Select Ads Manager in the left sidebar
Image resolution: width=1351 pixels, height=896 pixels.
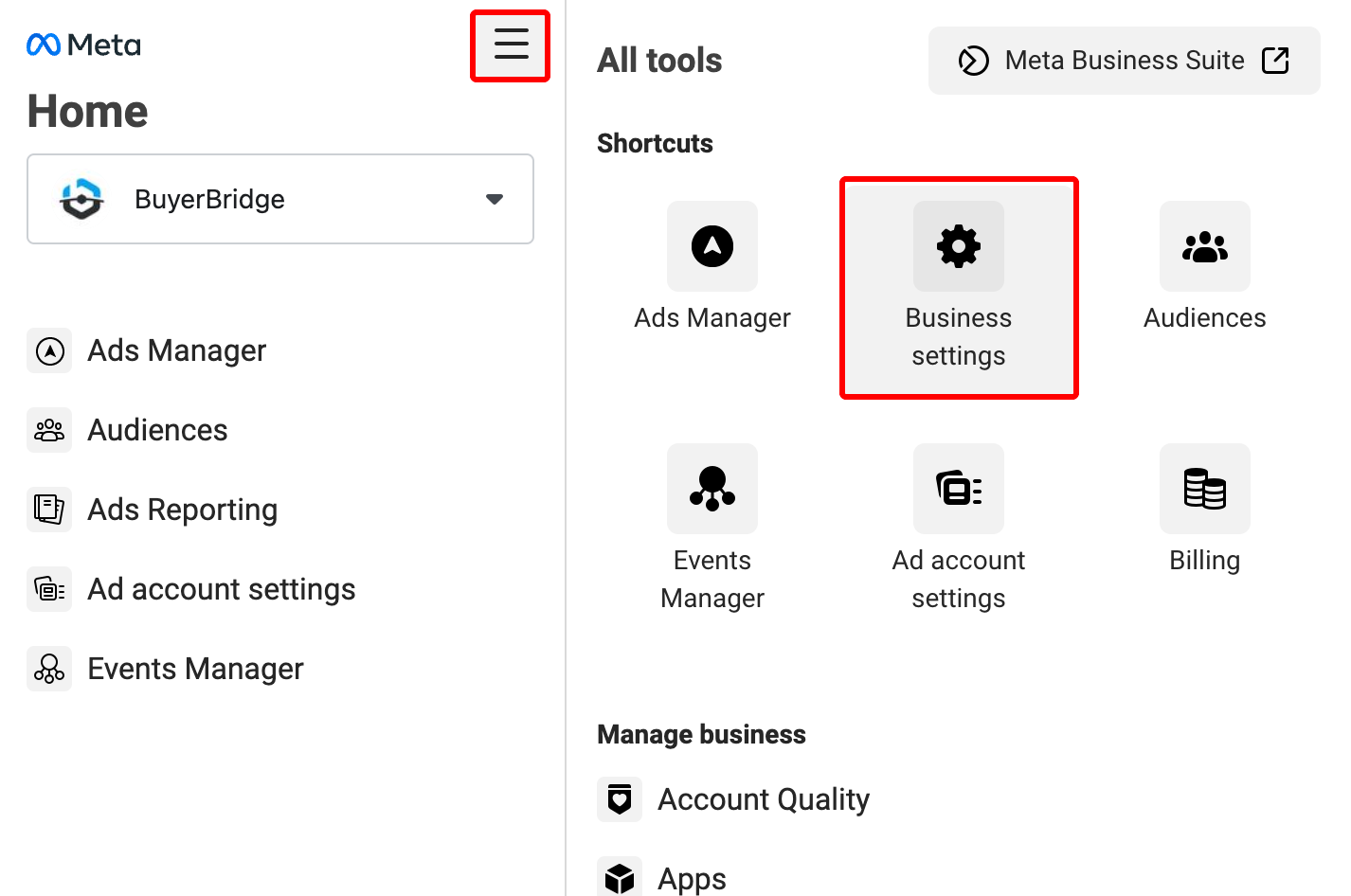(177, 350)
